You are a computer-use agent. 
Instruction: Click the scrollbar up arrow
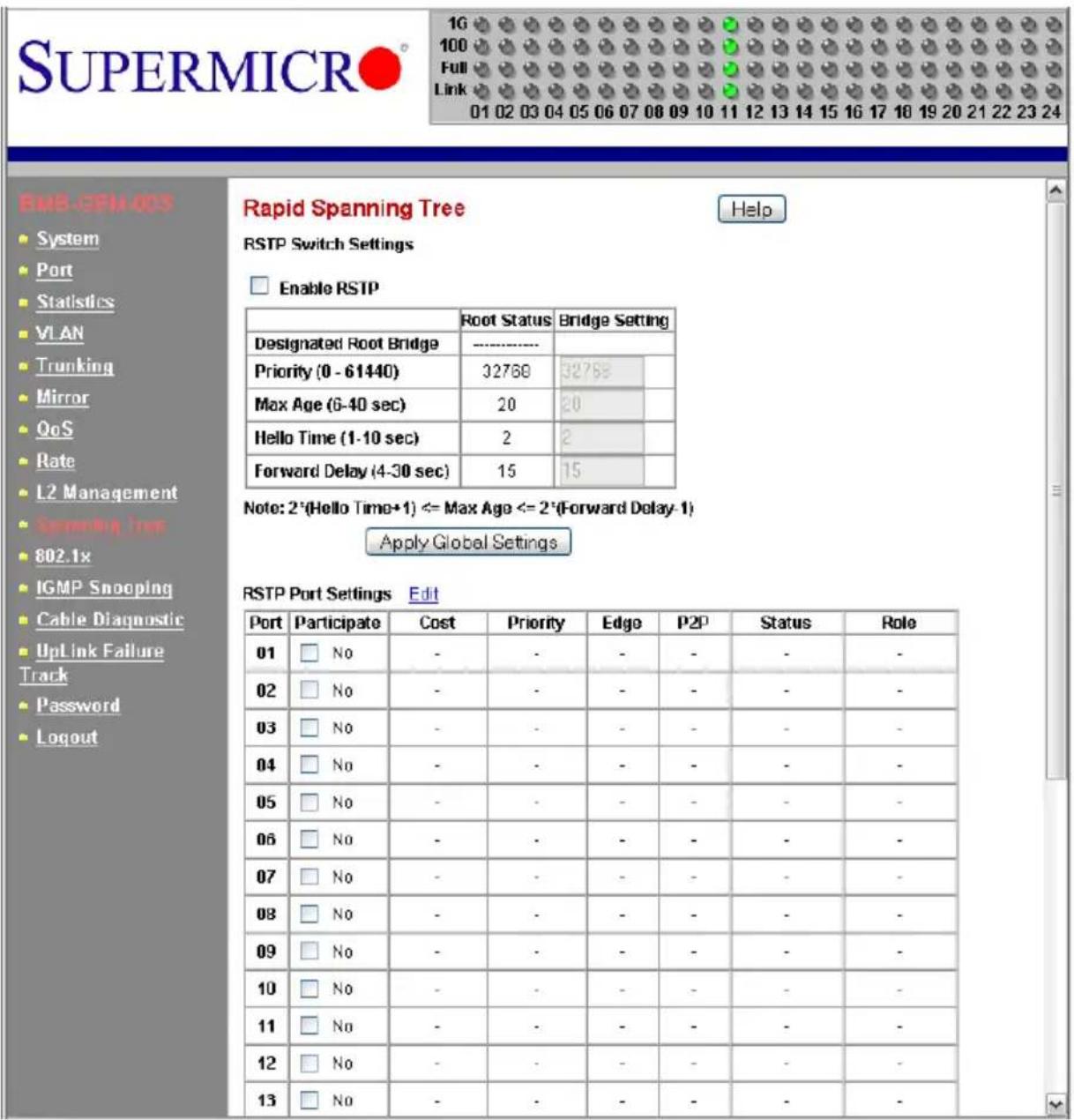tap(1056, 190)
